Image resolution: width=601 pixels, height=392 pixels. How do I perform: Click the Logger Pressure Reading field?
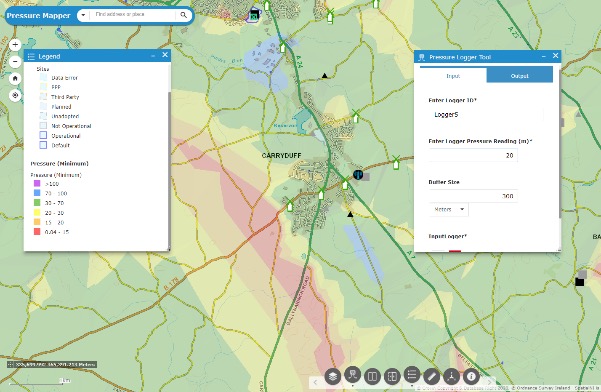click(x=473, y=155)
